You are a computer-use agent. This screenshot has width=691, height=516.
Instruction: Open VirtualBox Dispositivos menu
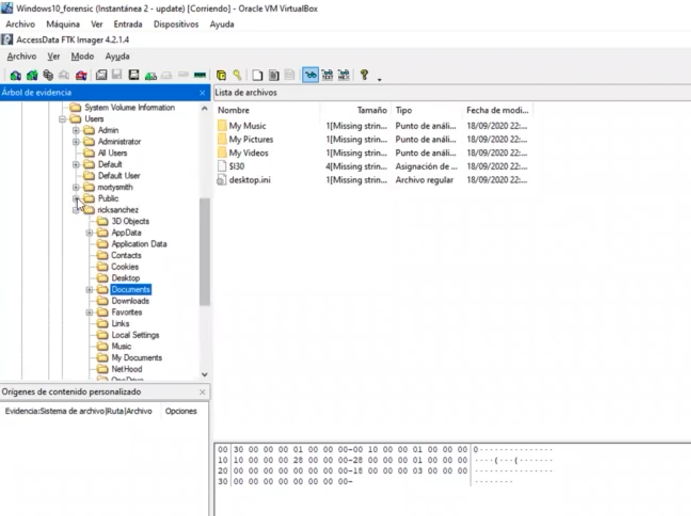pyautogui.click(x=176, y=24)
